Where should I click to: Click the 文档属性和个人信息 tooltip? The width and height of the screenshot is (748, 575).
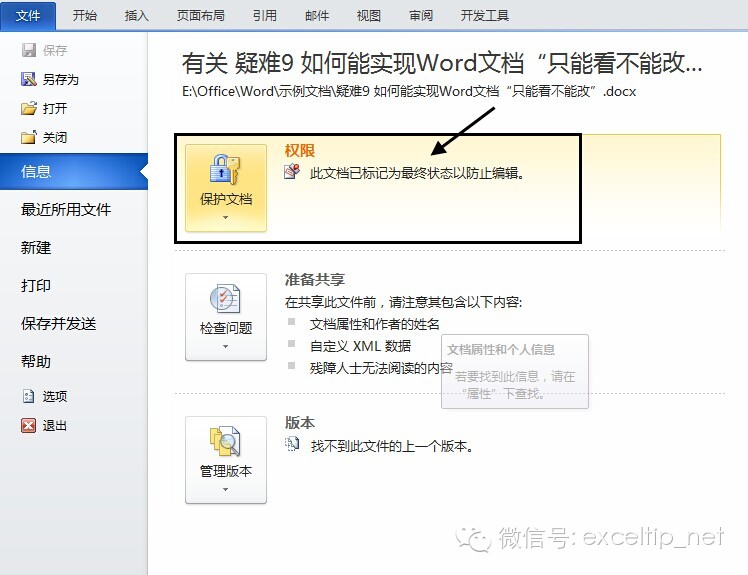(x=515, y=371)
